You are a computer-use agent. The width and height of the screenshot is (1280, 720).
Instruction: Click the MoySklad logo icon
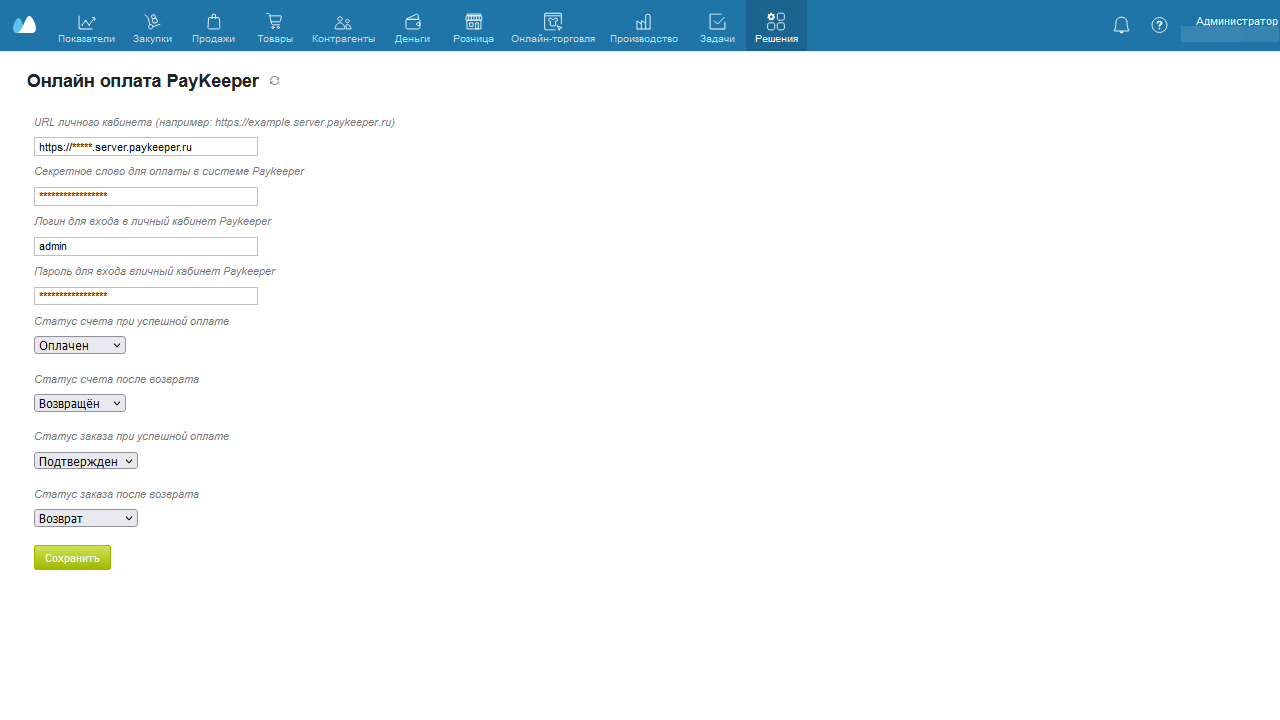pos(24,25)
